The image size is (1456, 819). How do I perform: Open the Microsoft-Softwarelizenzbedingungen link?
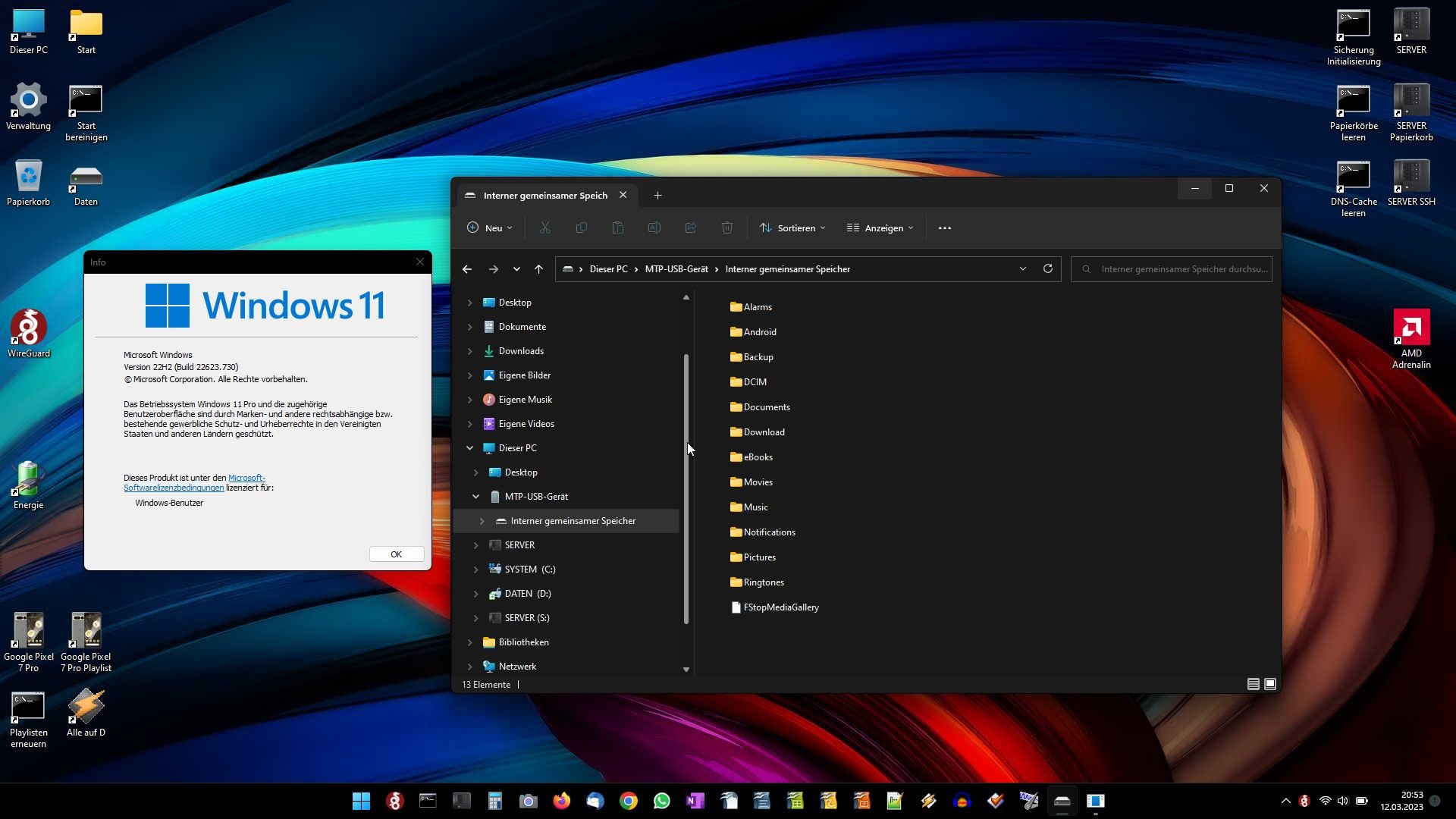click(x=174, y=488)
